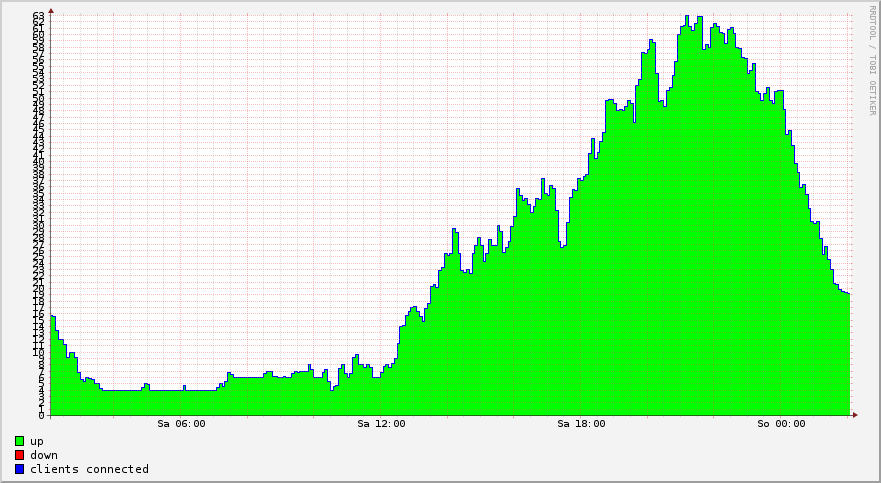Click the '63' value on the y-axis

point(38,17)
